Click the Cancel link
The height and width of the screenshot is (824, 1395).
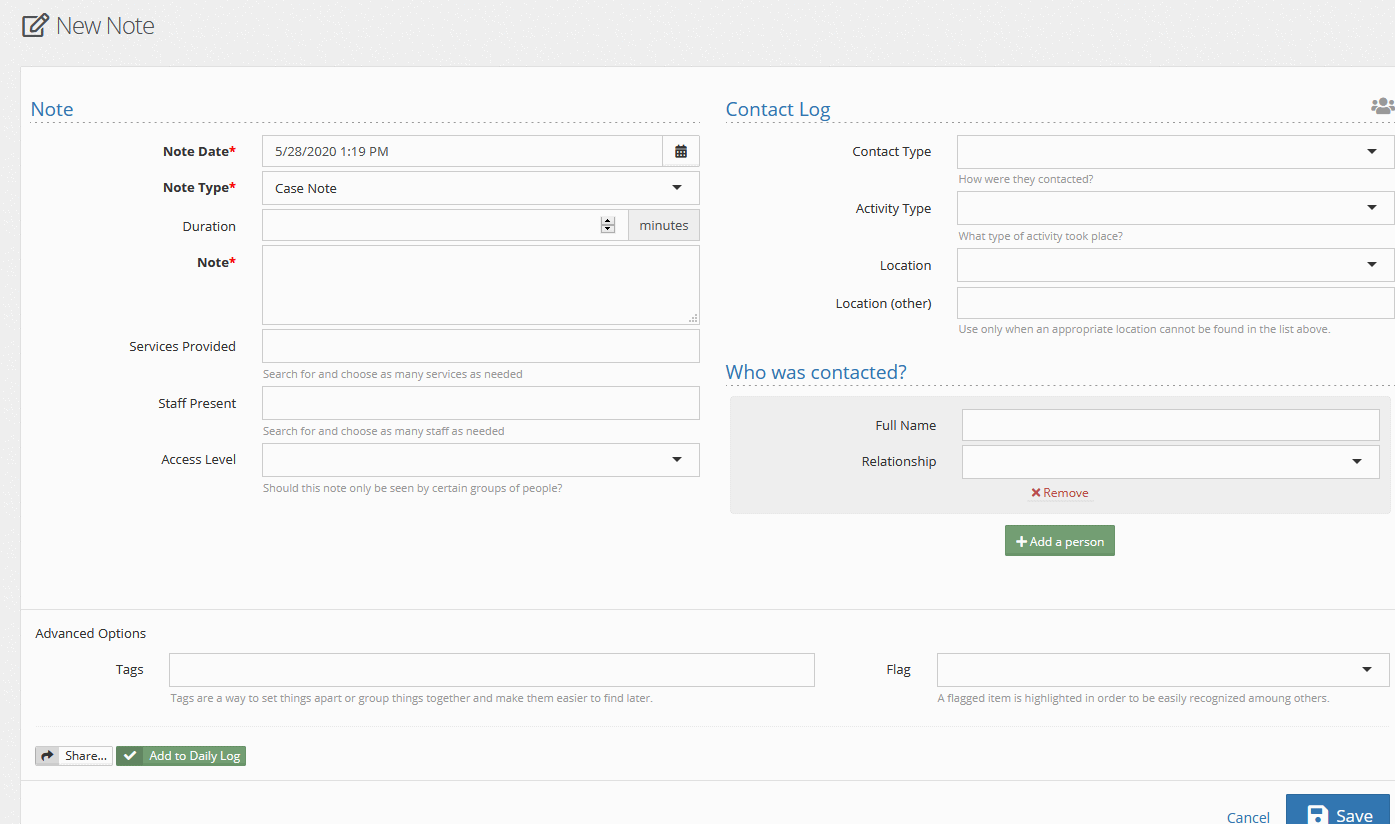(1247, 817)
